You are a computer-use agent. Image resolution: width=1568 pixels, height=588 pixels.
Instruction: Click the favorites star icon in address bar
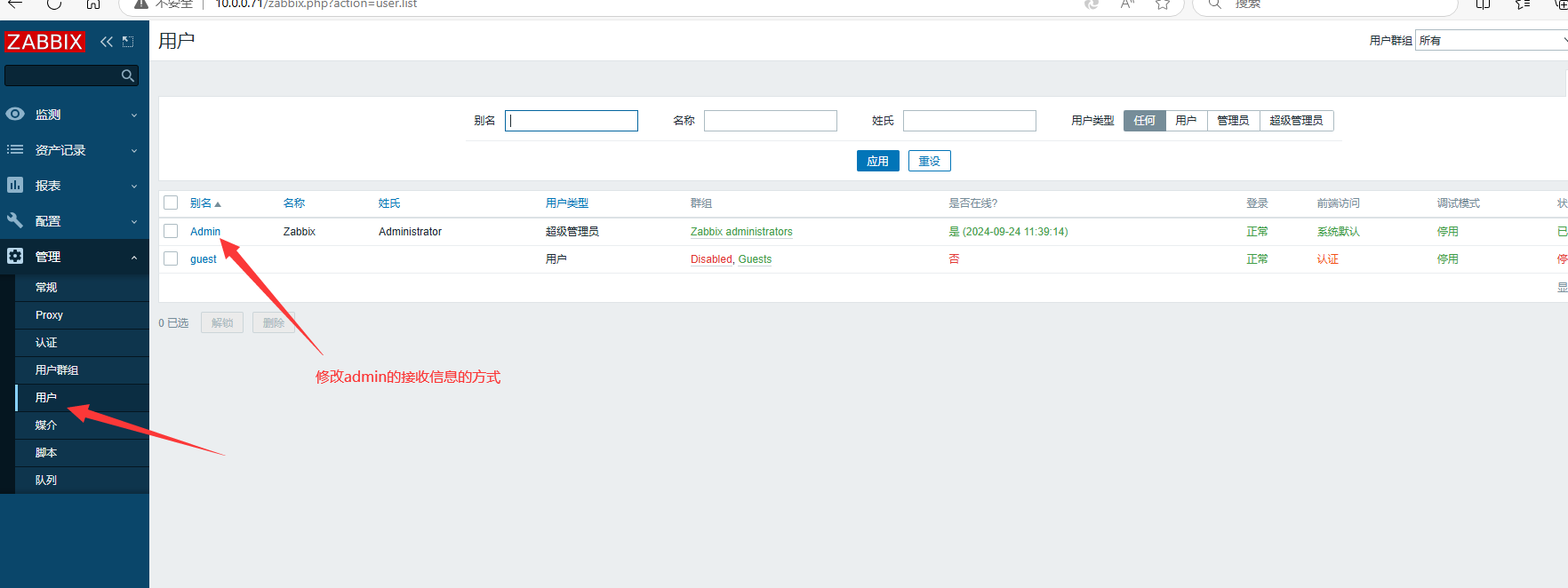[x=1163, y=4]
